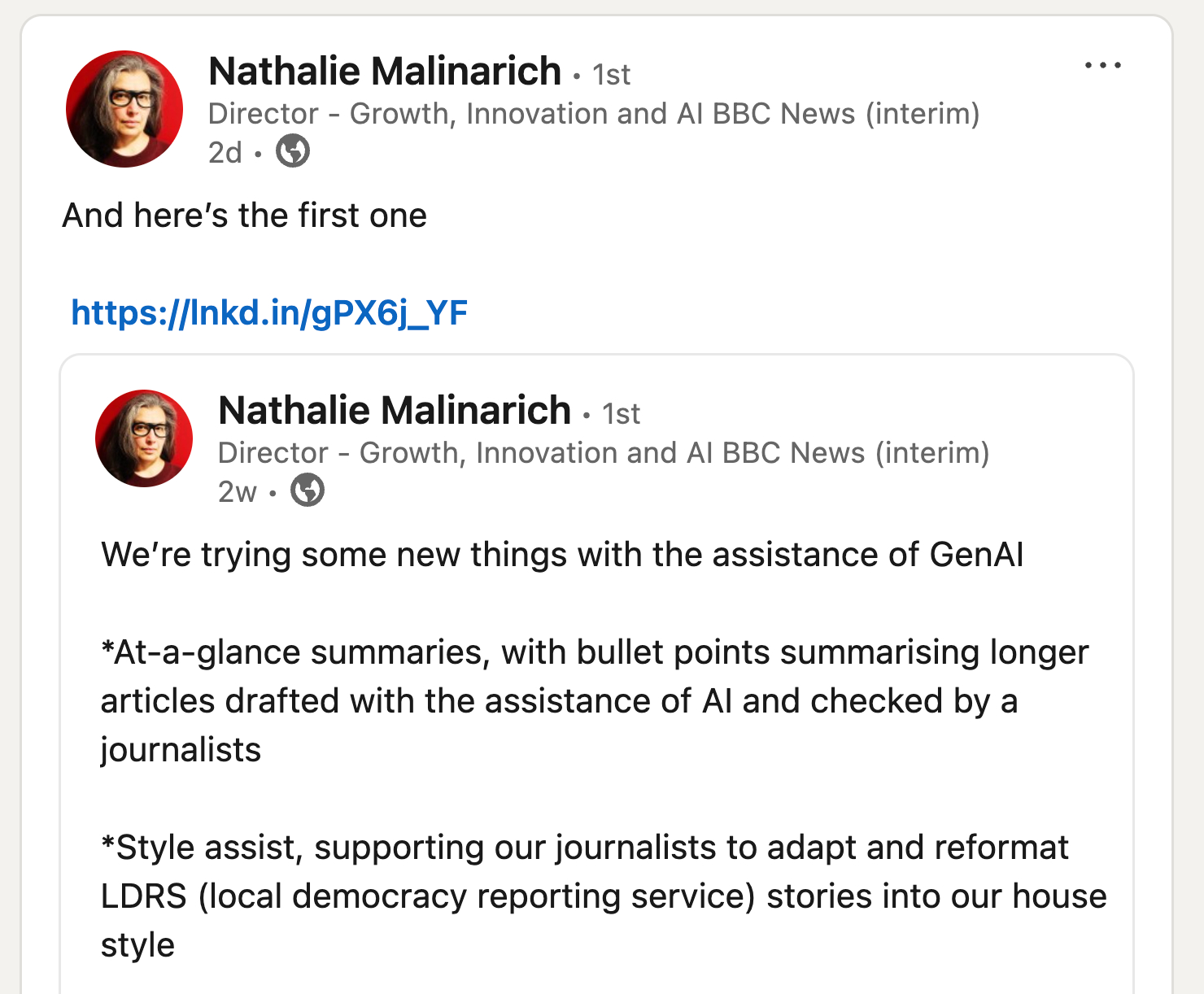The height and width of the screenshot is (994, 1204).
Task: Click the top post's globe visibility icon
Action: point(293,151)
